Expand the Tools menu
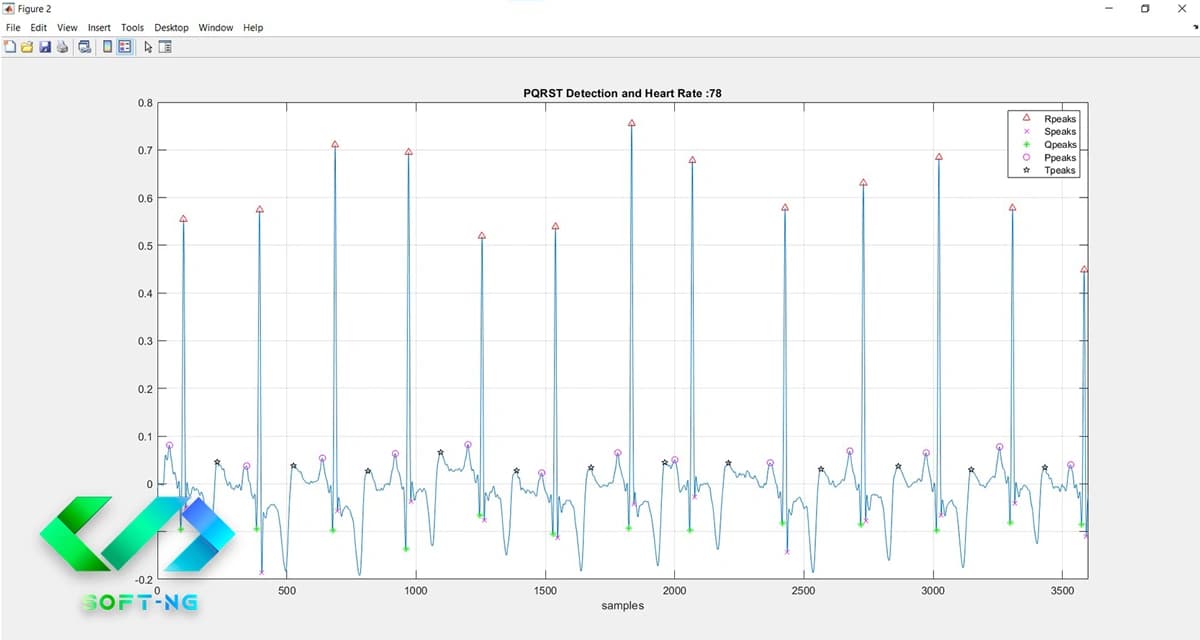Viewport: 1200px width, 640px height. click(x=132, y=27)
